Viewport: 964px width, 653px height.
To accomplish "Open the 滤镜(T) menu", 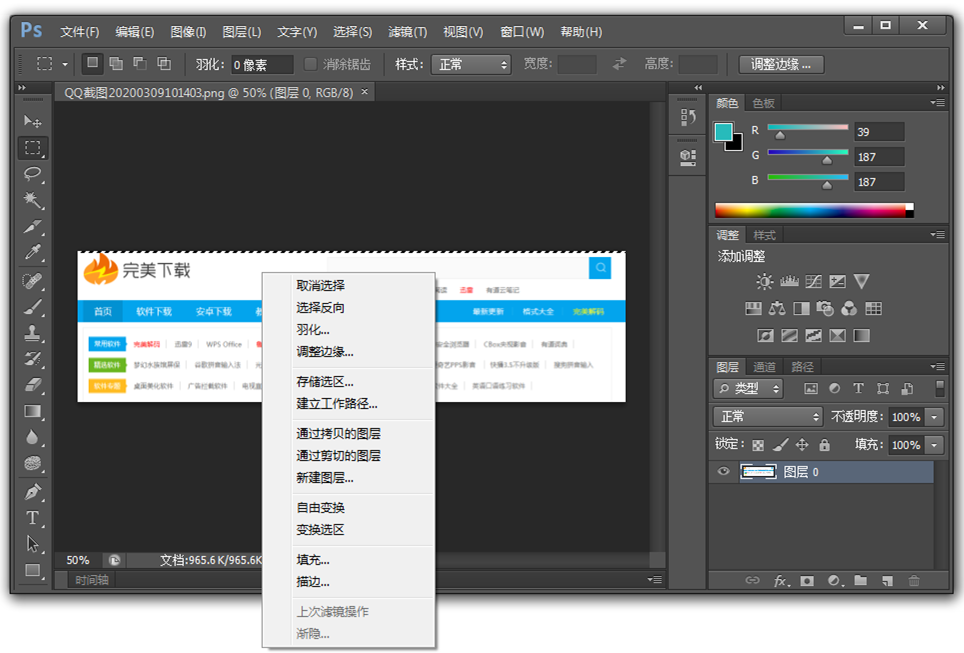I will click(x=406, y=32).
